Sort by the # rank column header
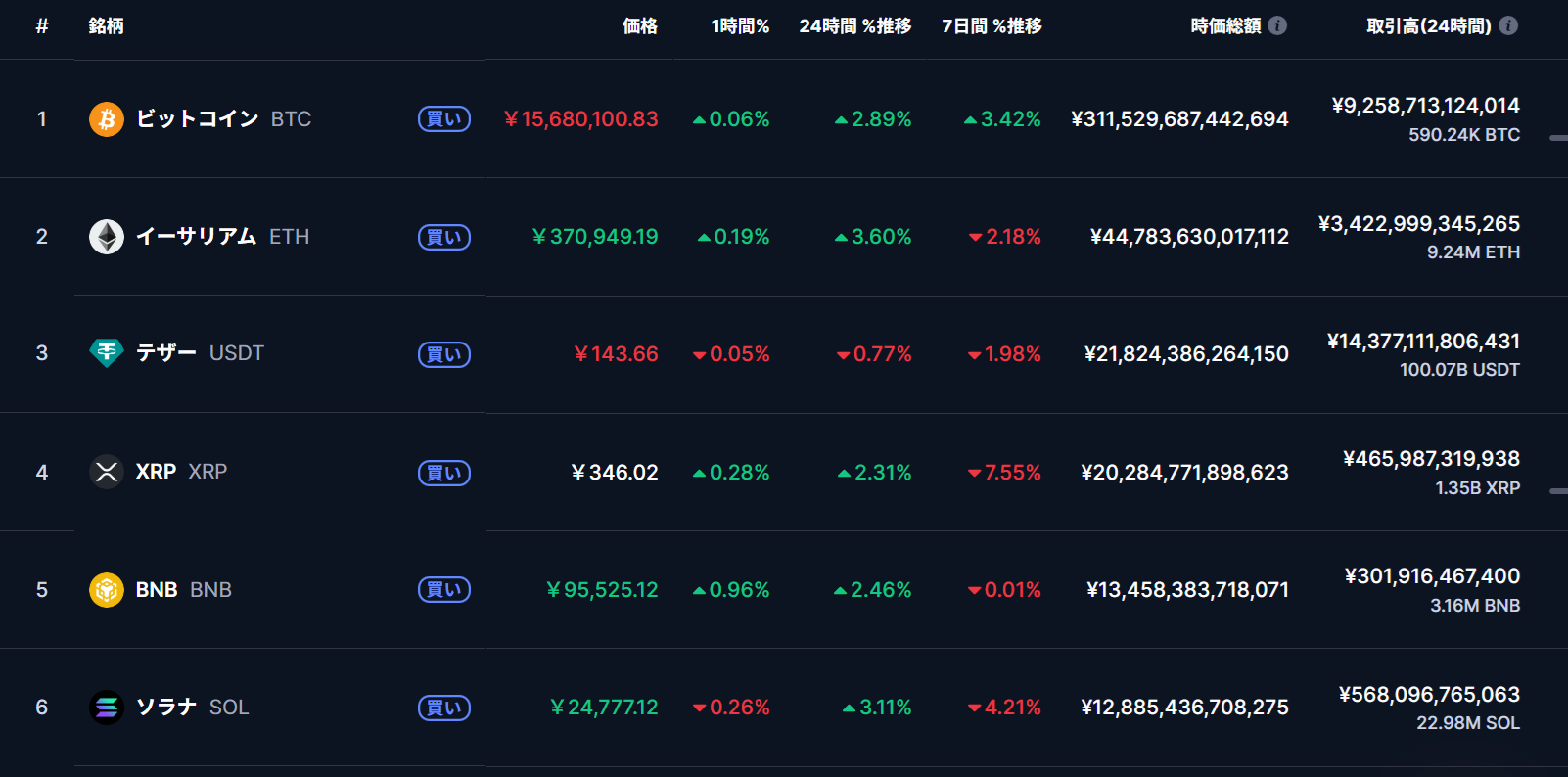Screen dimensions: 1568x777 click(42, 26)
